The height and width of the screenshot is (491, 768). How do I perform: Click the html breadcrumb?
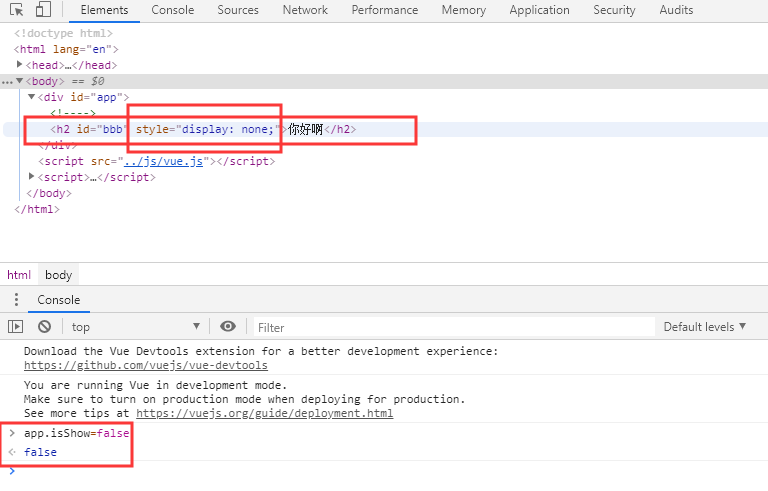(x=19, y=275)
